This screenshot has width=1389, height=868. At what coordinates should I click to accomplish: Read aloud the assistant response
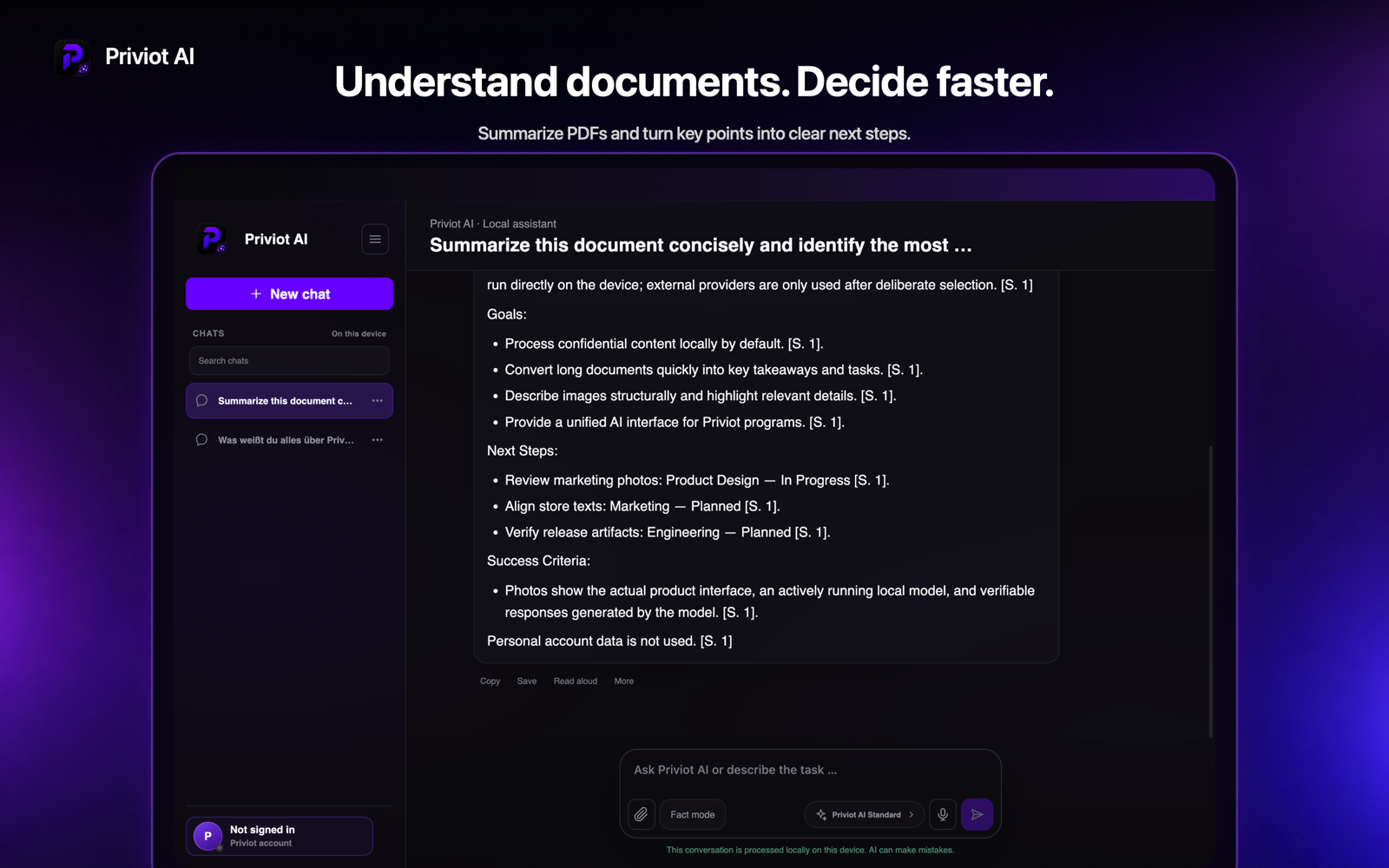(576, 681)
